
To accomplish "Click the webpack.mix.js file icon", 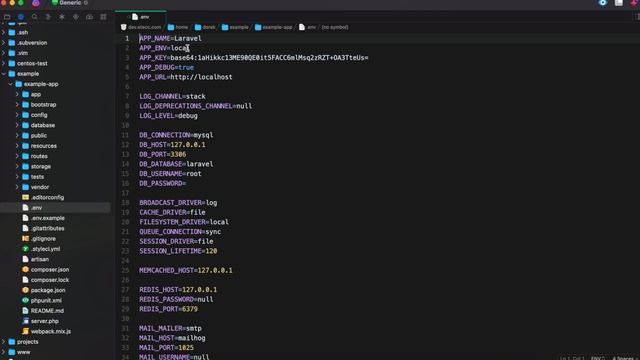I will (x=25, y=331).
